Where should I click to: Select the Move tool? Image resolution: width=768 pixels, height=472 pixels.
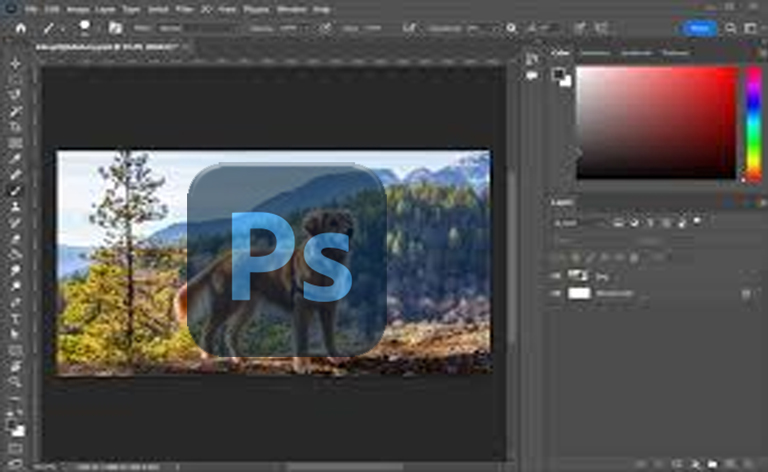click(x=16, y=63)
